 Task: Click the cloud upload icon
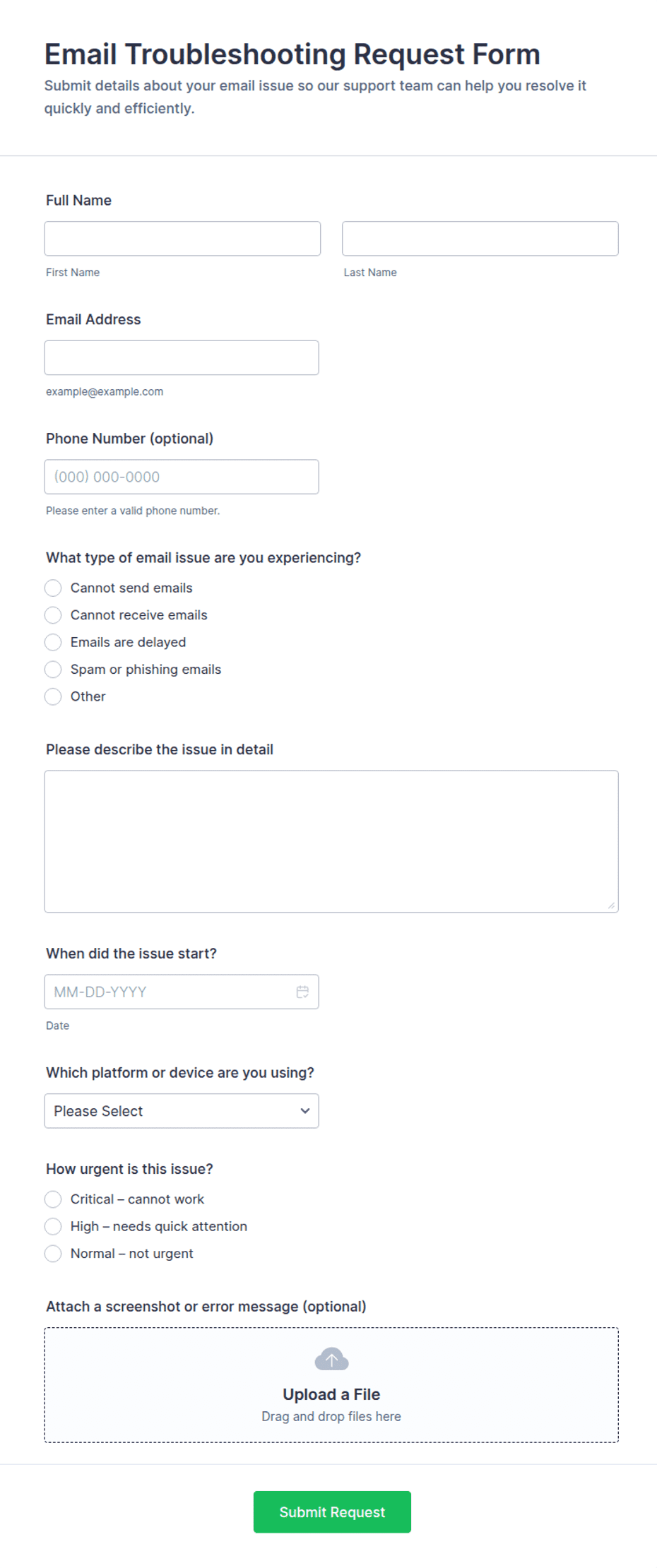pos(331,1359)
